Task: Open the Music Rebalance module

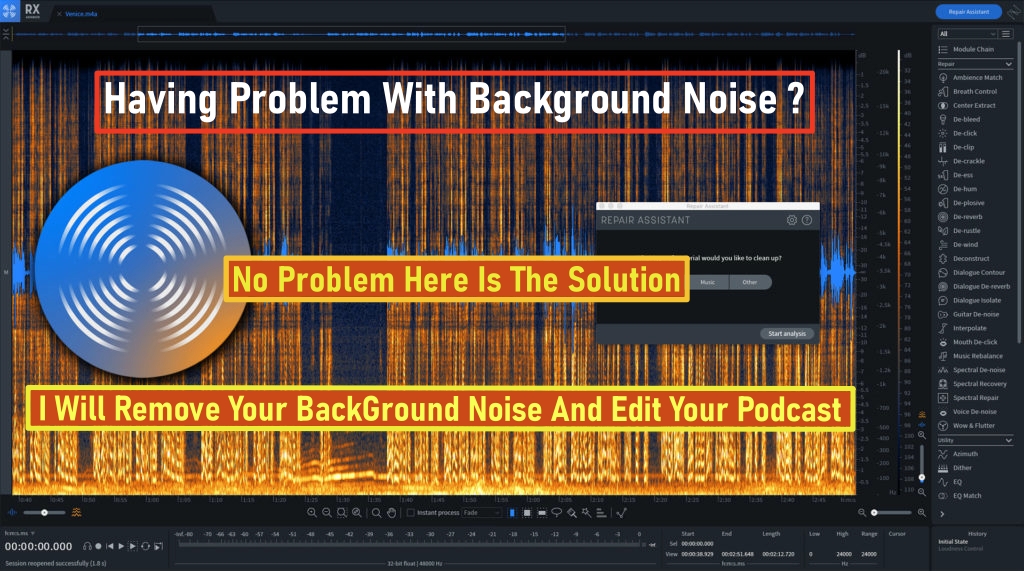Action: pyautogui.click(x=970, y=356)
